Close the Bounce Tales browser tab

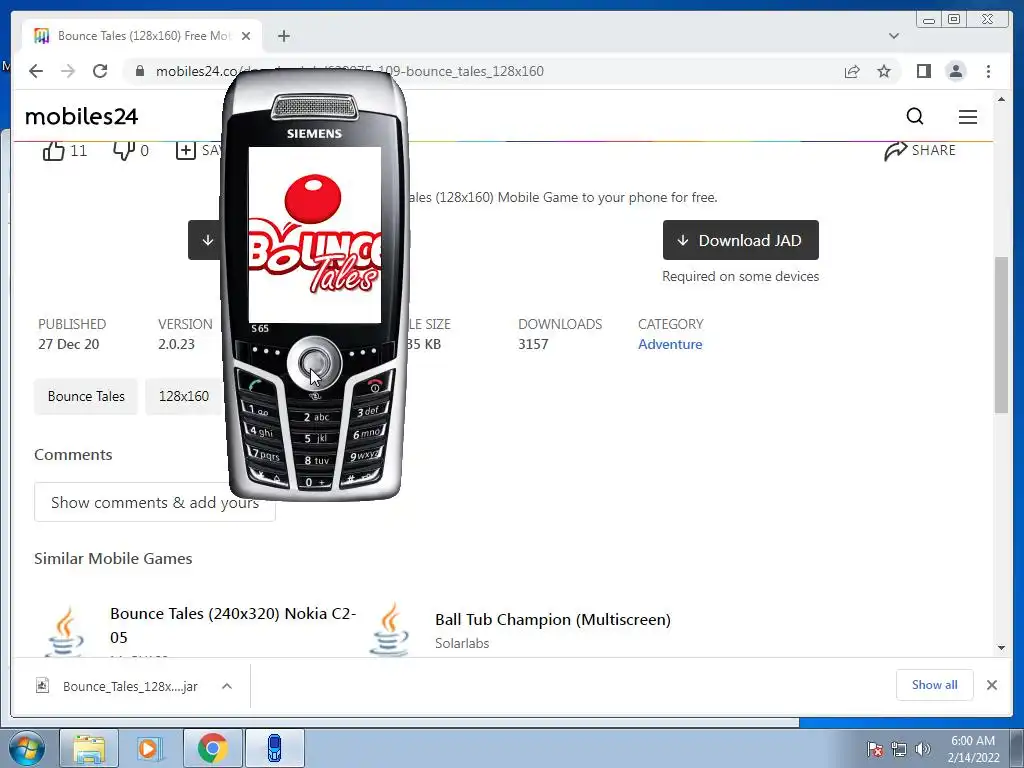pyautogui.click(x=246, y=36)
